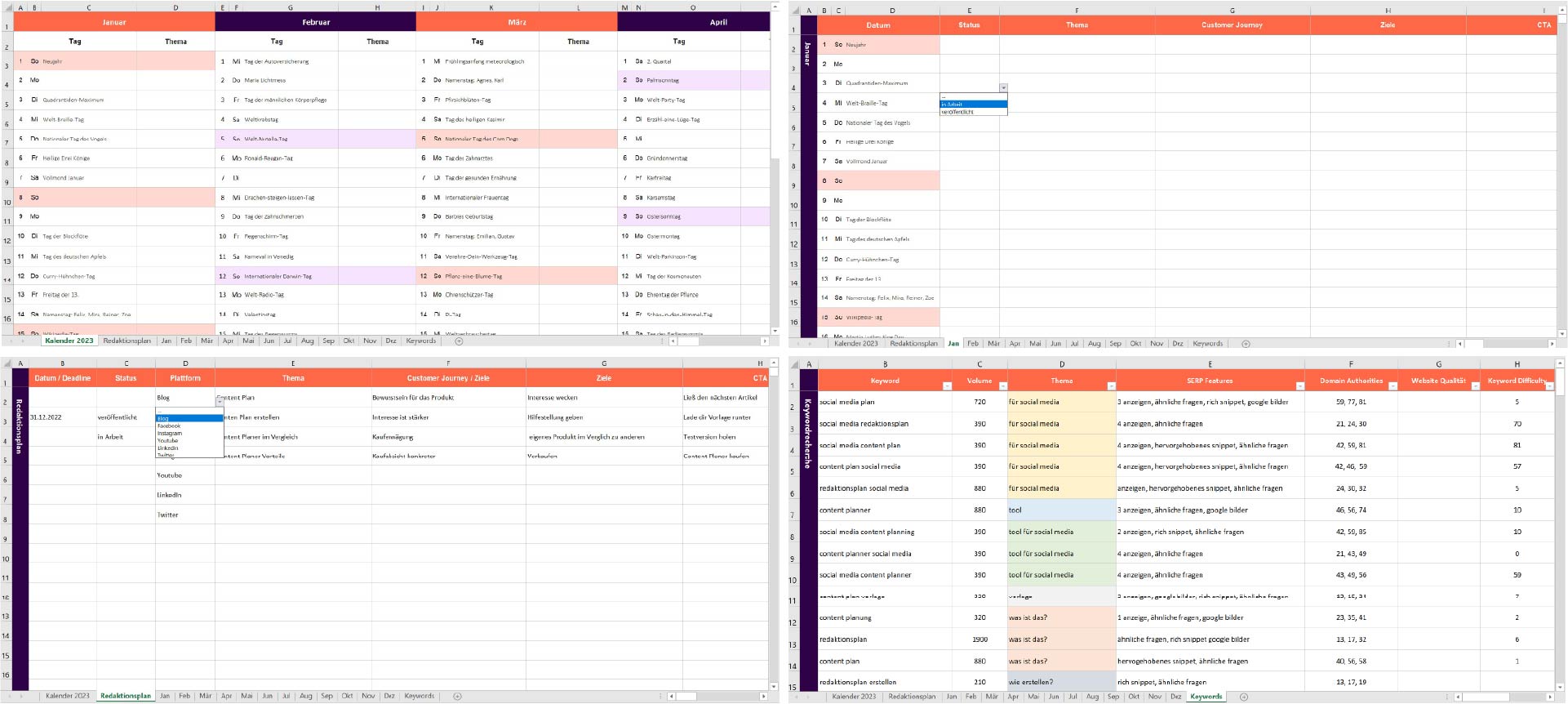This screenshot has width=1568, height=704.
Task: Open Website Qualität filter arrow
Action: click(x=1475, y=386)
